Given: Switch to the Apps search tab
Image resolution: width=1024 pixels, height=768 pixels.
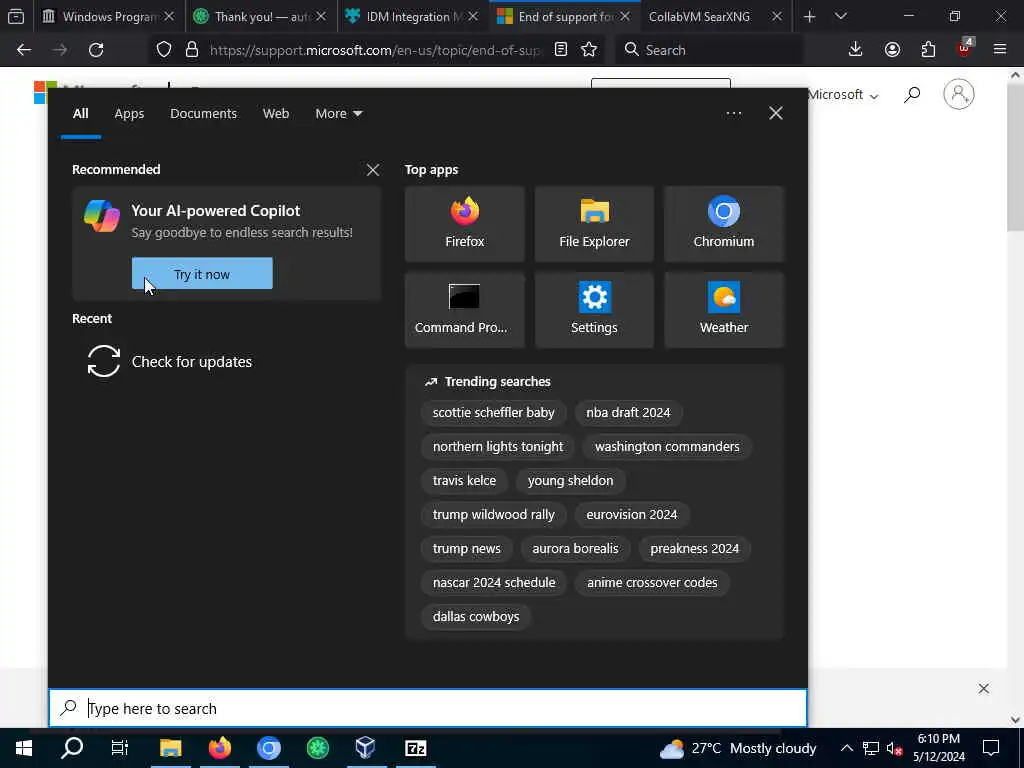Looking at the screenshot, I should coord(129,114).
